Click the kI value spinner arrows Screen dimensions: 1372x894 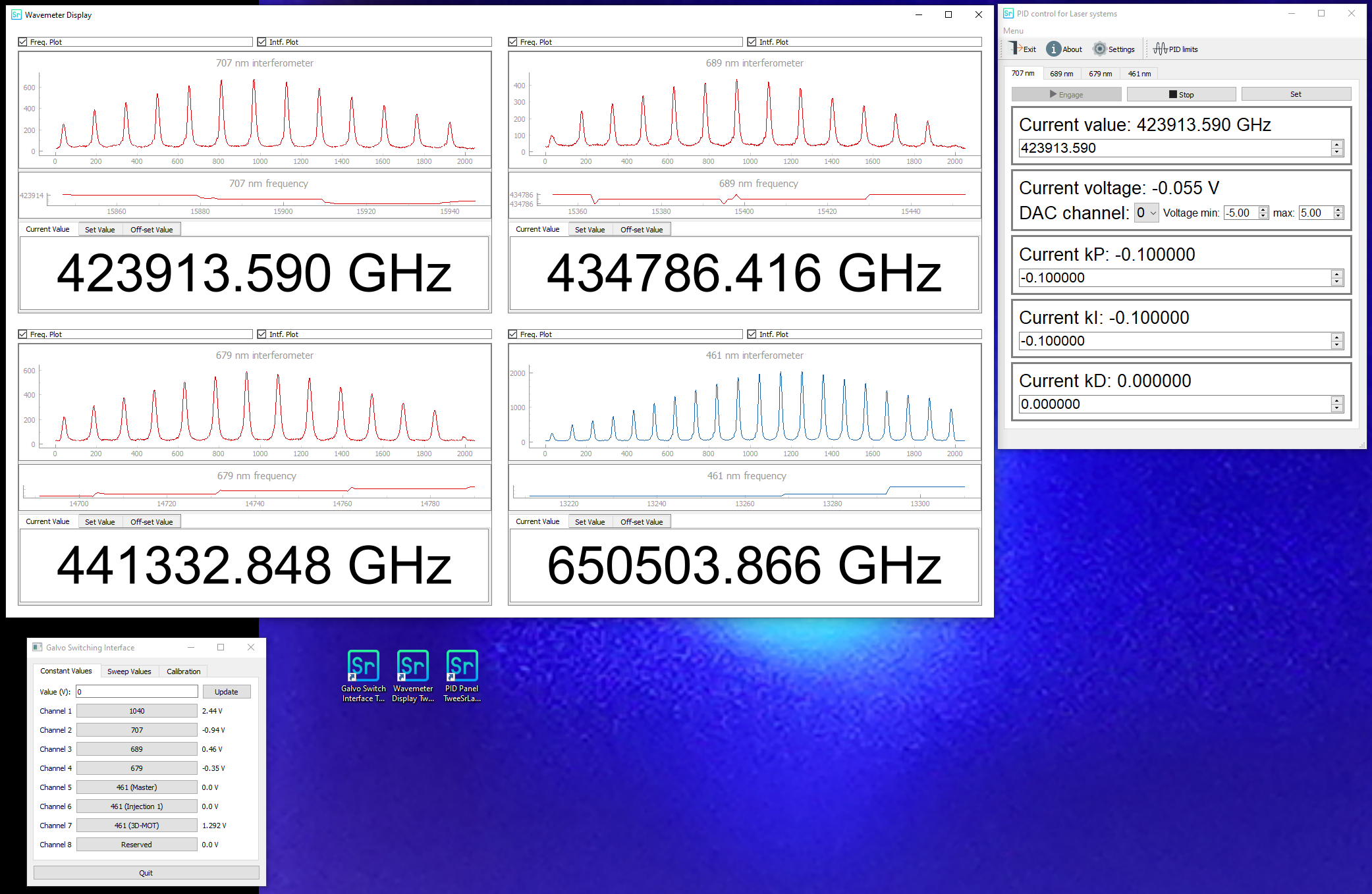(x=1337, y=341)
